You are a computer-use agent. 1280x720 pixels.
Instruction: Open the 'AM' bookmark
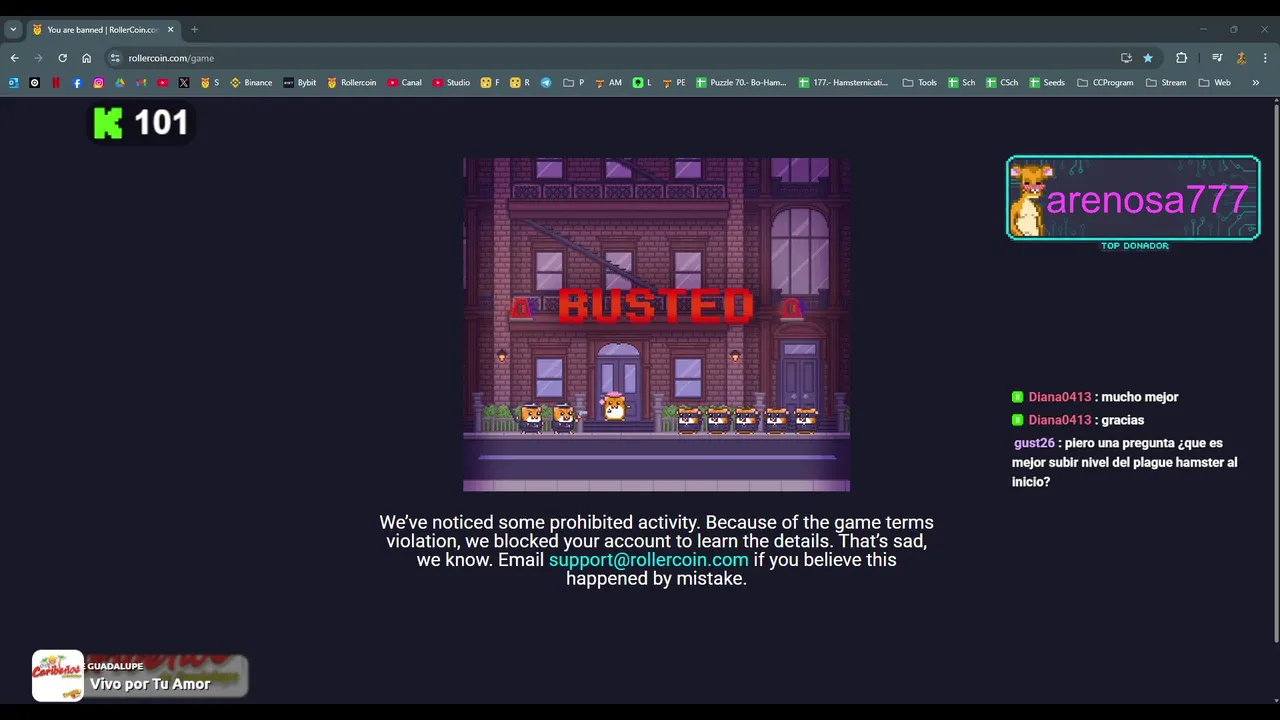coord(608,83)
